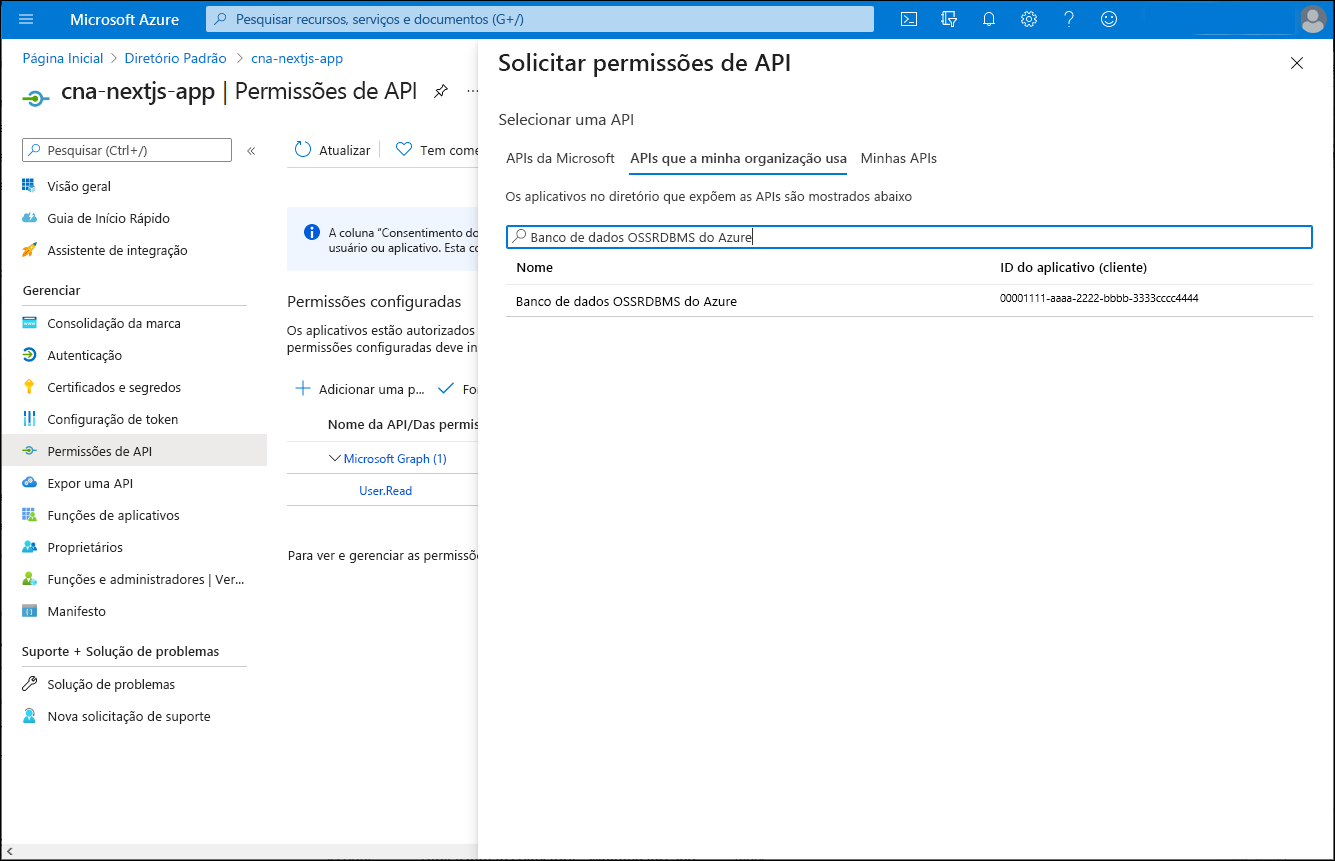Open the Help question mark

pos(1069,19)
